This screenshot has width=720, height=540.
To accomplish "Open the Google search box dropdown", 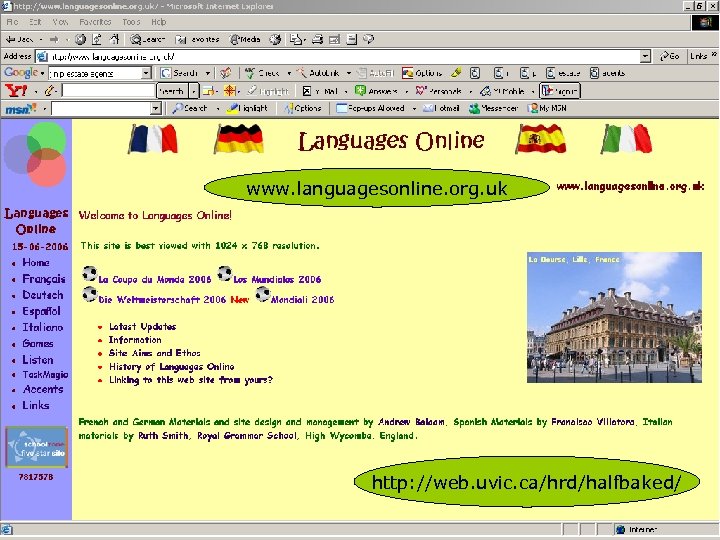I will coord(146,73).
